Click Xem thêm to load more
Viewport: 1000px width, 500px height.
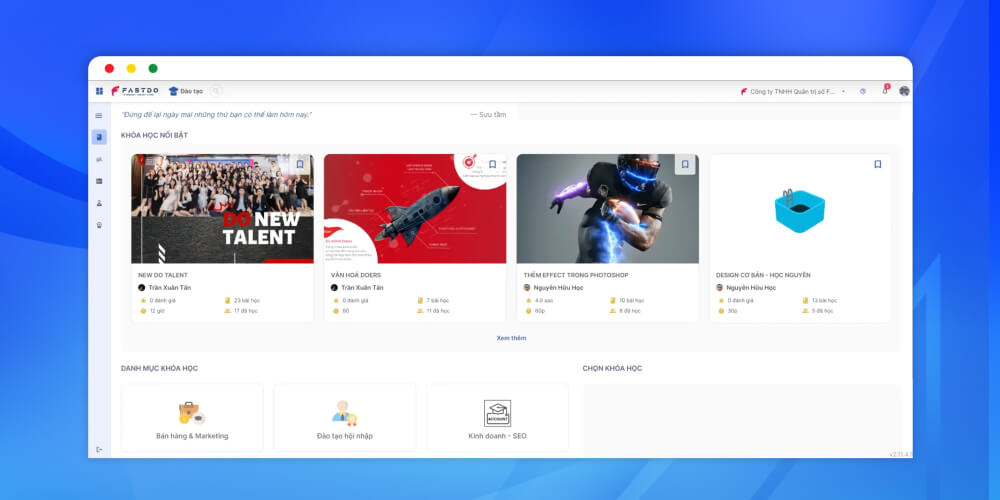(x=511, y=338)
